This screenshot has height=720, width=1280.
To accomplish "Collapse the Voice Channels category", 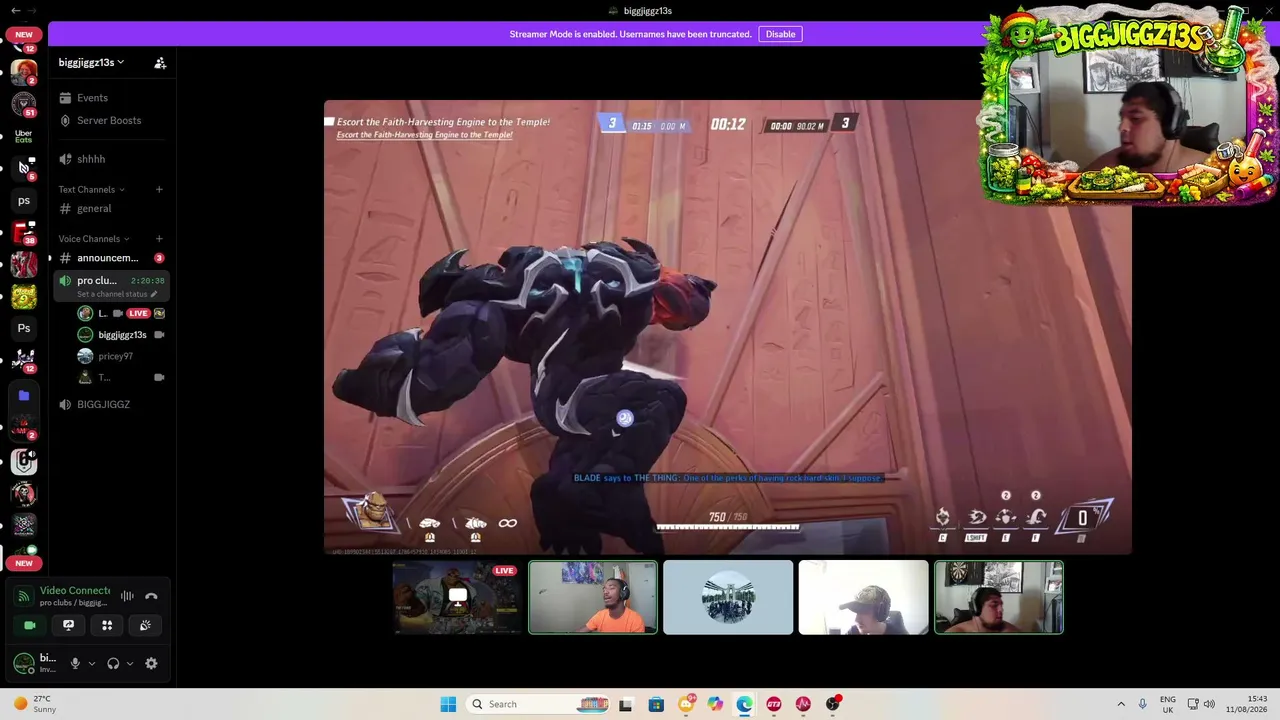I will click(94, 239).
